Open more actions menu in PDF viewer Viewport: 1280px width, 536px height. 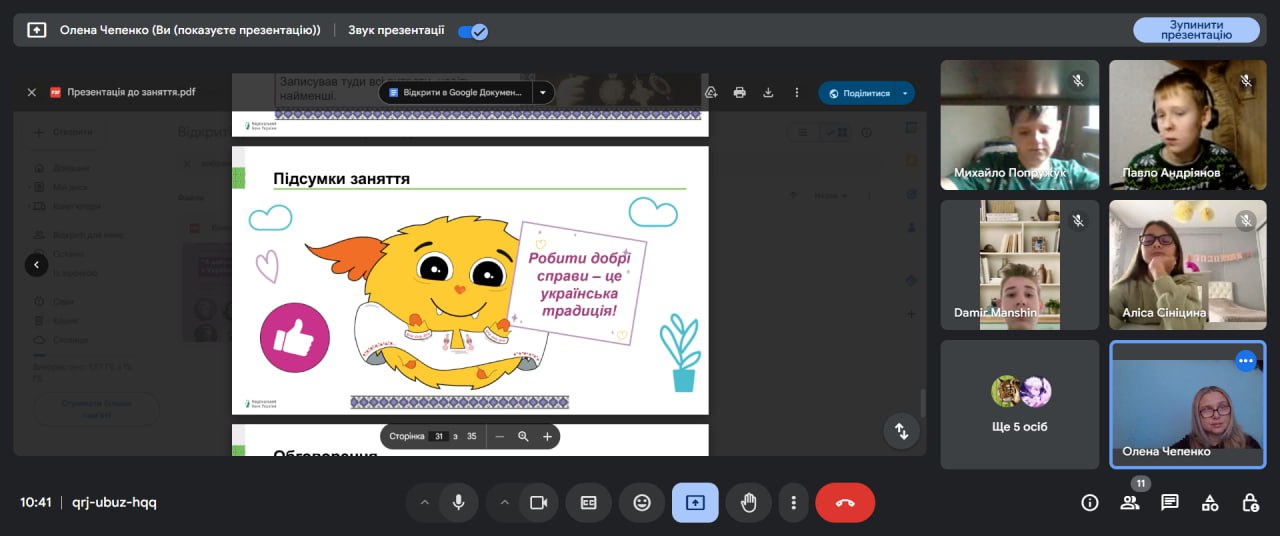pyautogui.click(x=797, y=92)
